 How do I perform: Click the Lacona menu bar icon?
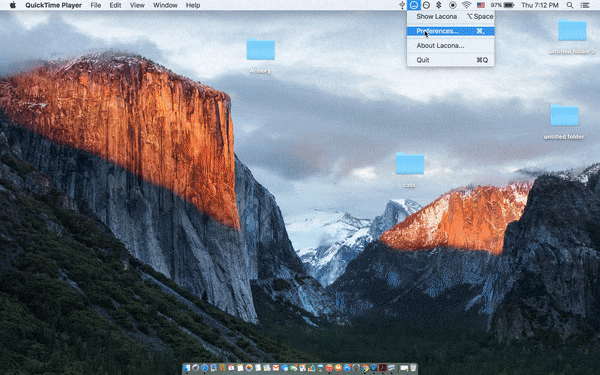413,5
